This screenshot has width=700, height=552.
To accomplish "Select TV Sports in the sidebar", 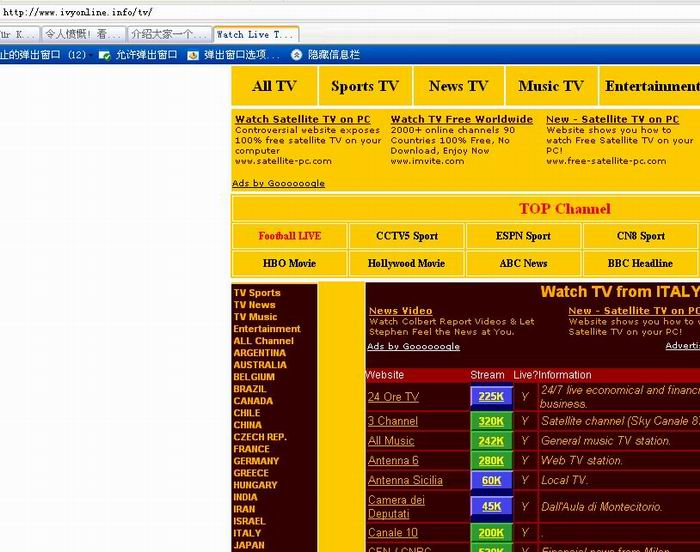I will (257, 293).
